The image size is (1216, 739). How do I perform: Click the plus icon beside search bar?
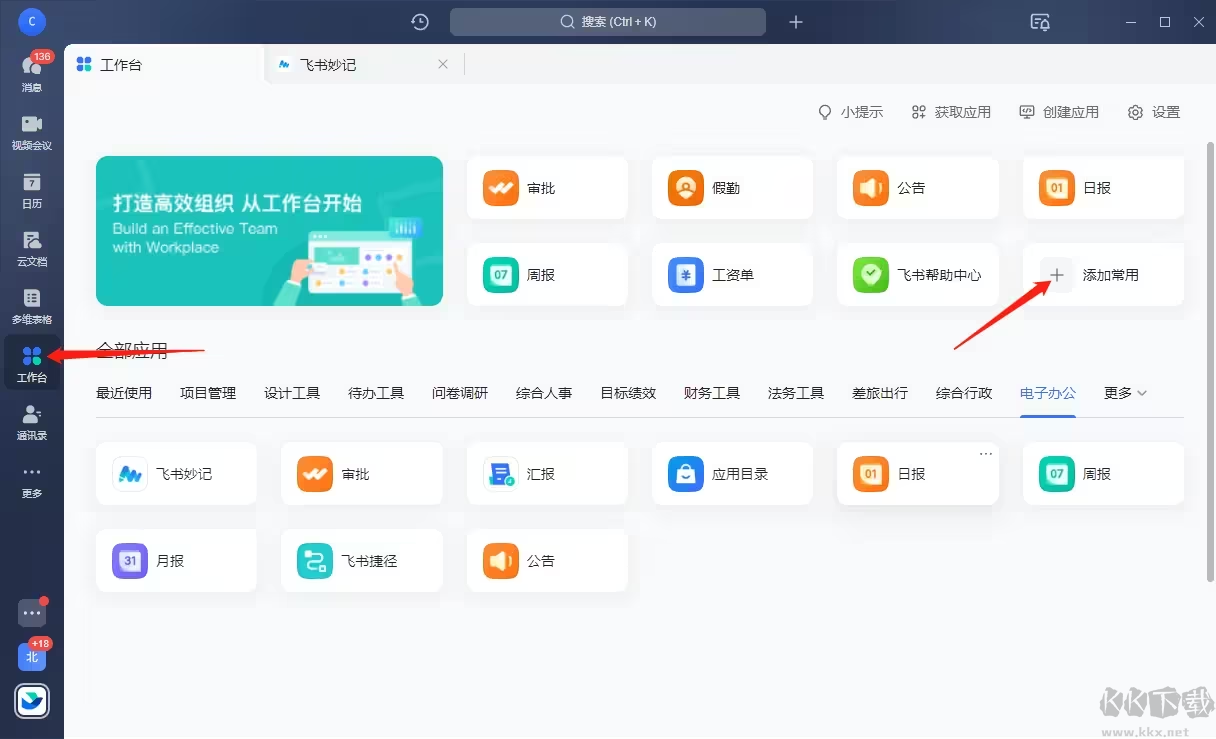[796, 21]
